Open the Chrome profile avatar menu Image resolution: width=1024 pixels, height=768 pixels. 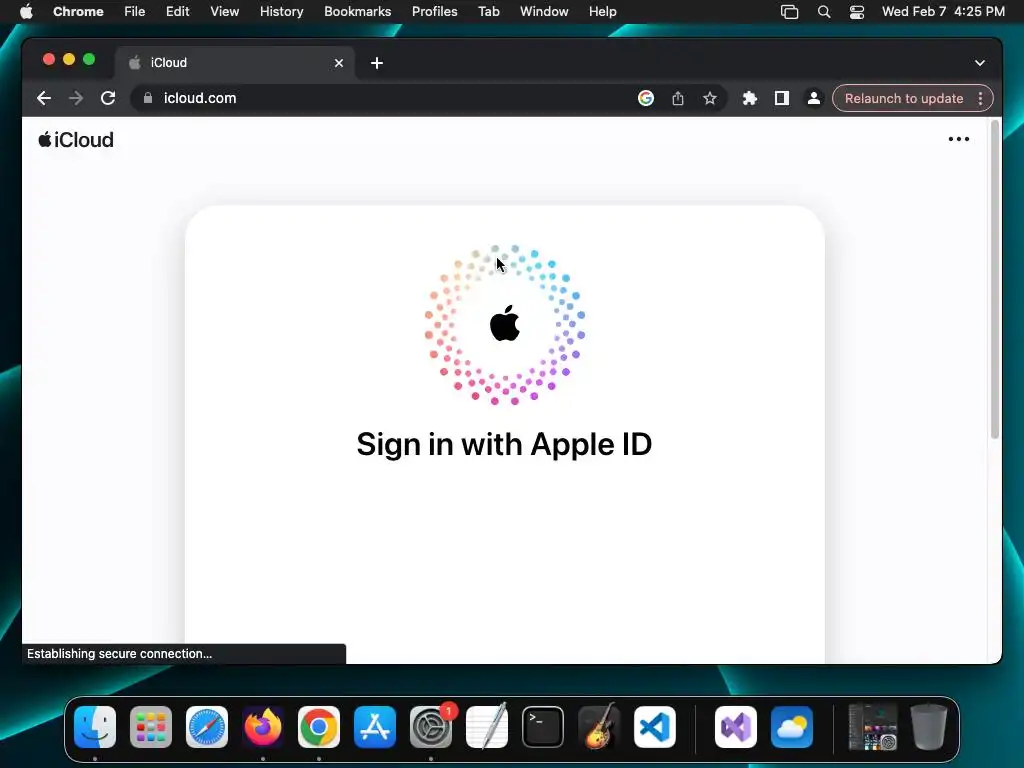point(814,98)
